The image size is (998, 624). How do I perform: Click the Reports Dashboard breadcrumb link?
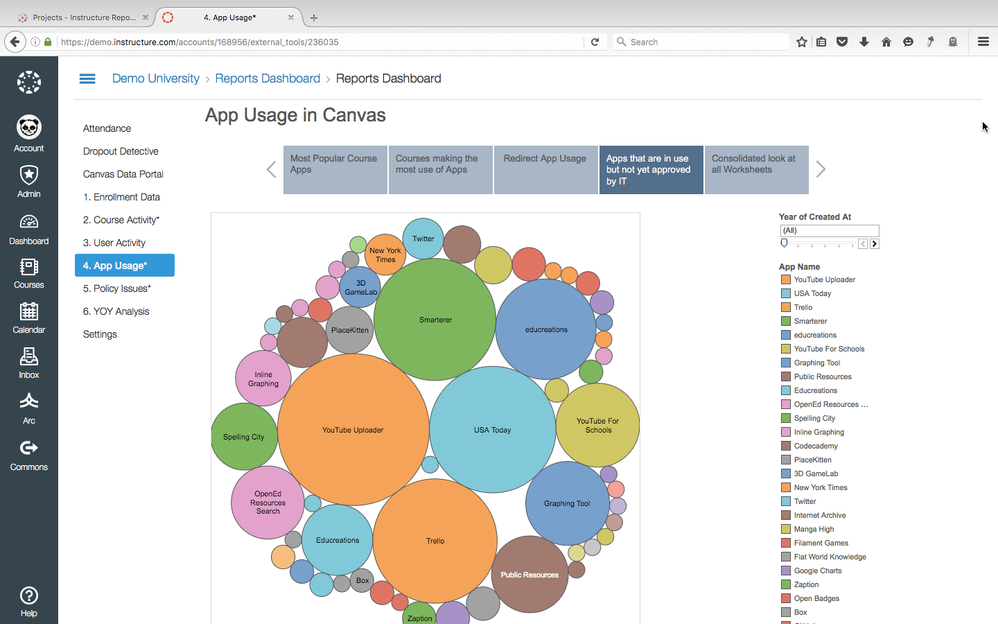(x=267, y=78)
